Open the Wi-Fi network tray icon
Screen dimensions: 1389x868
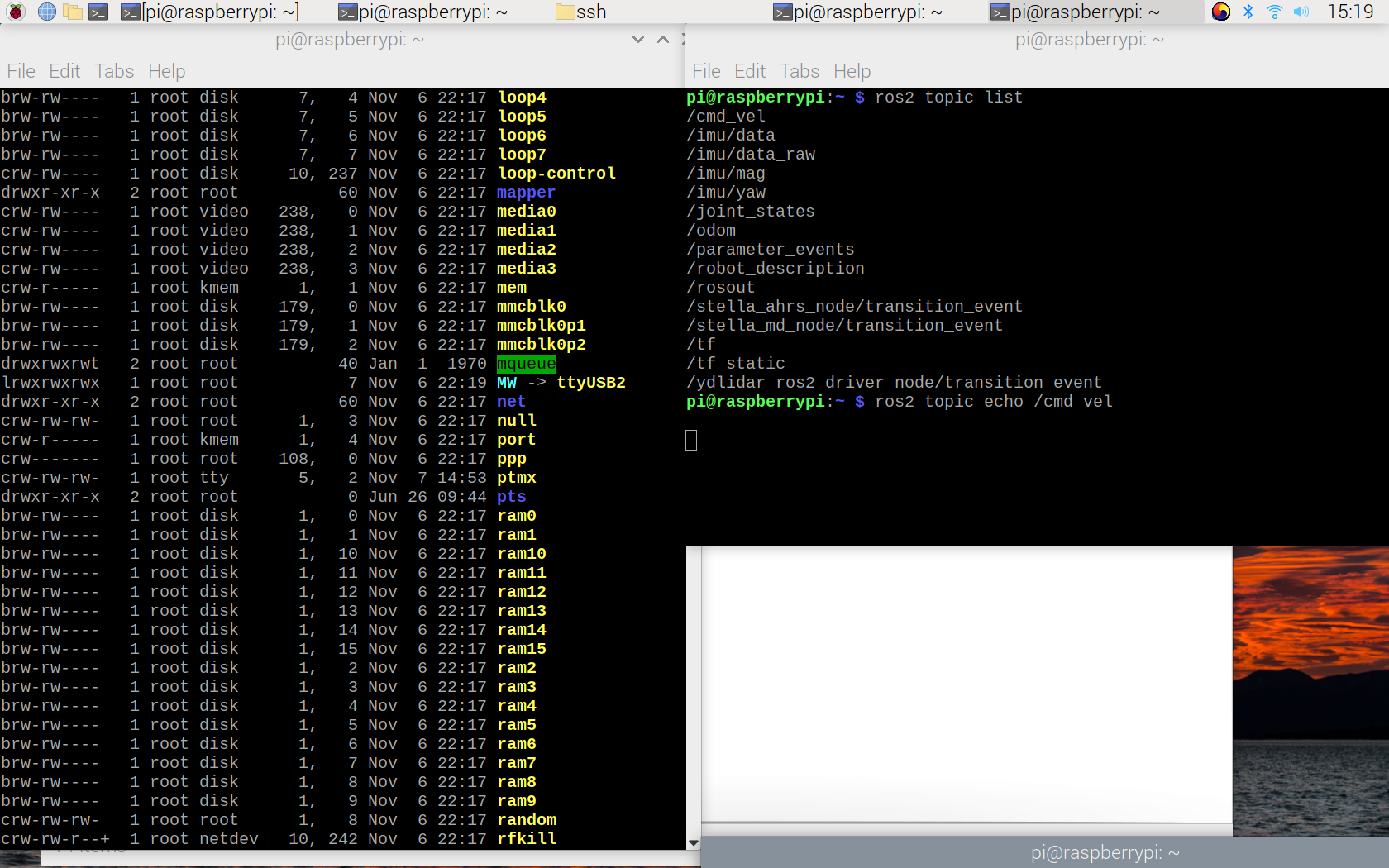tap(1275, 12)
